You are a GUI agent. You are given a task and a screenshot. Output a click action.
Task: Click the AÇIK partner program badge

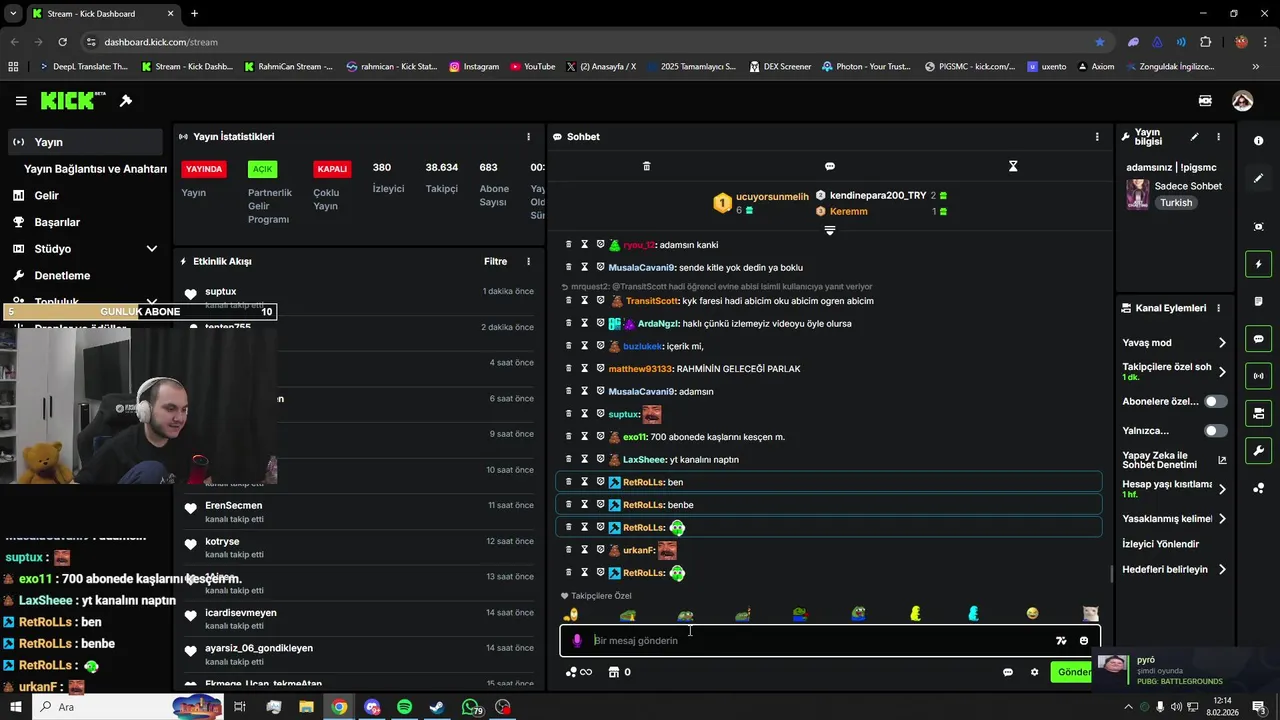[x=262, y=169]
